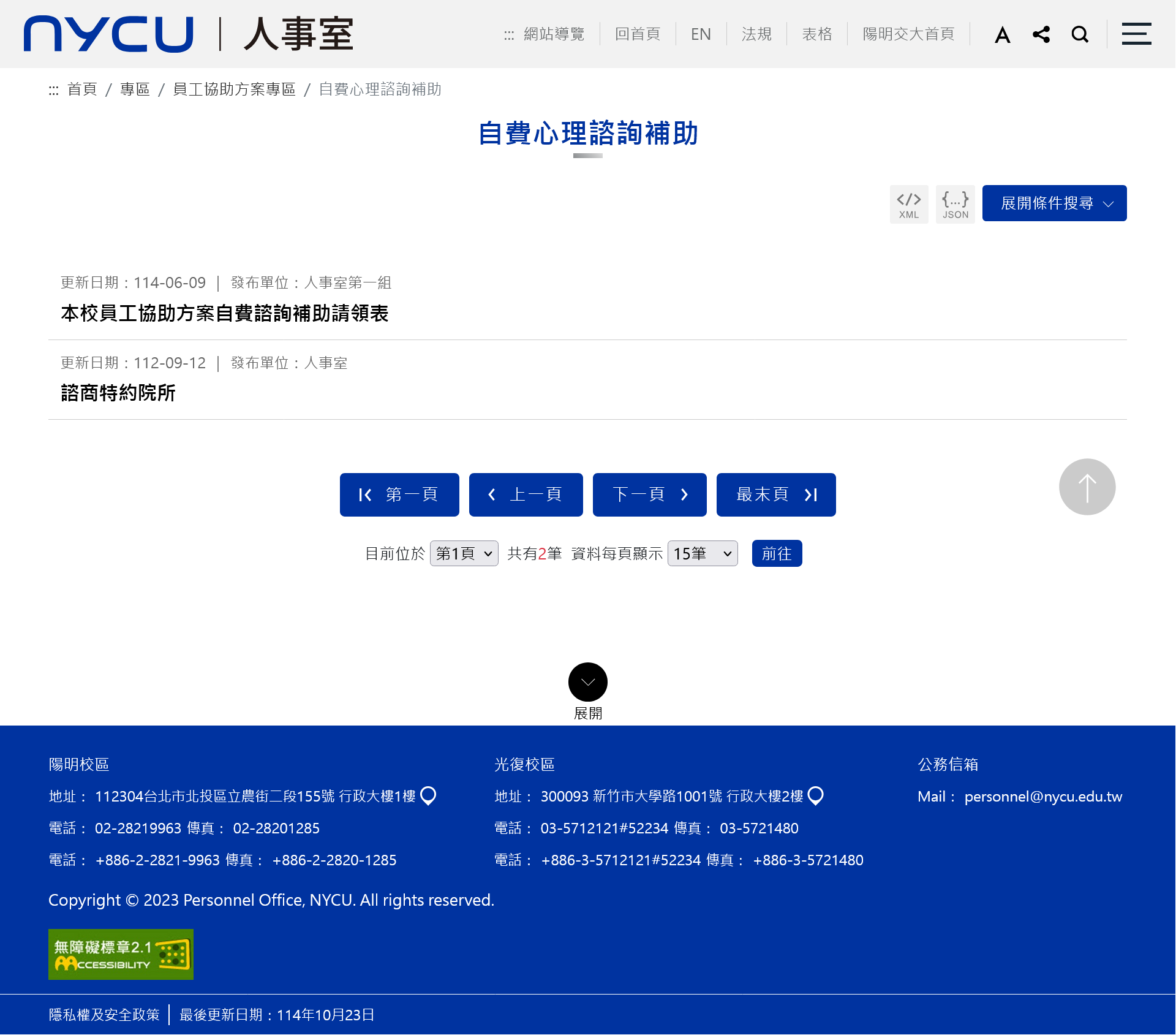Expand the footer with 展開 button
This screenshot has width=1176, height=1035.
(587, 682)
